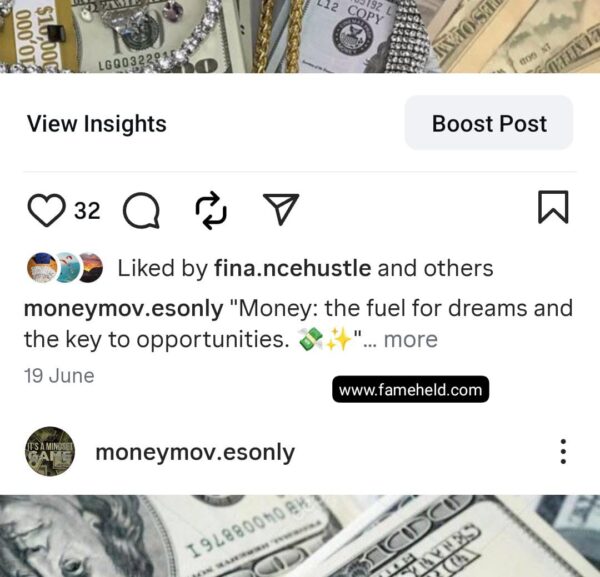Open the hundred-dollar bills post image
This screenshot has width=600, height=577.
[300, 536]
